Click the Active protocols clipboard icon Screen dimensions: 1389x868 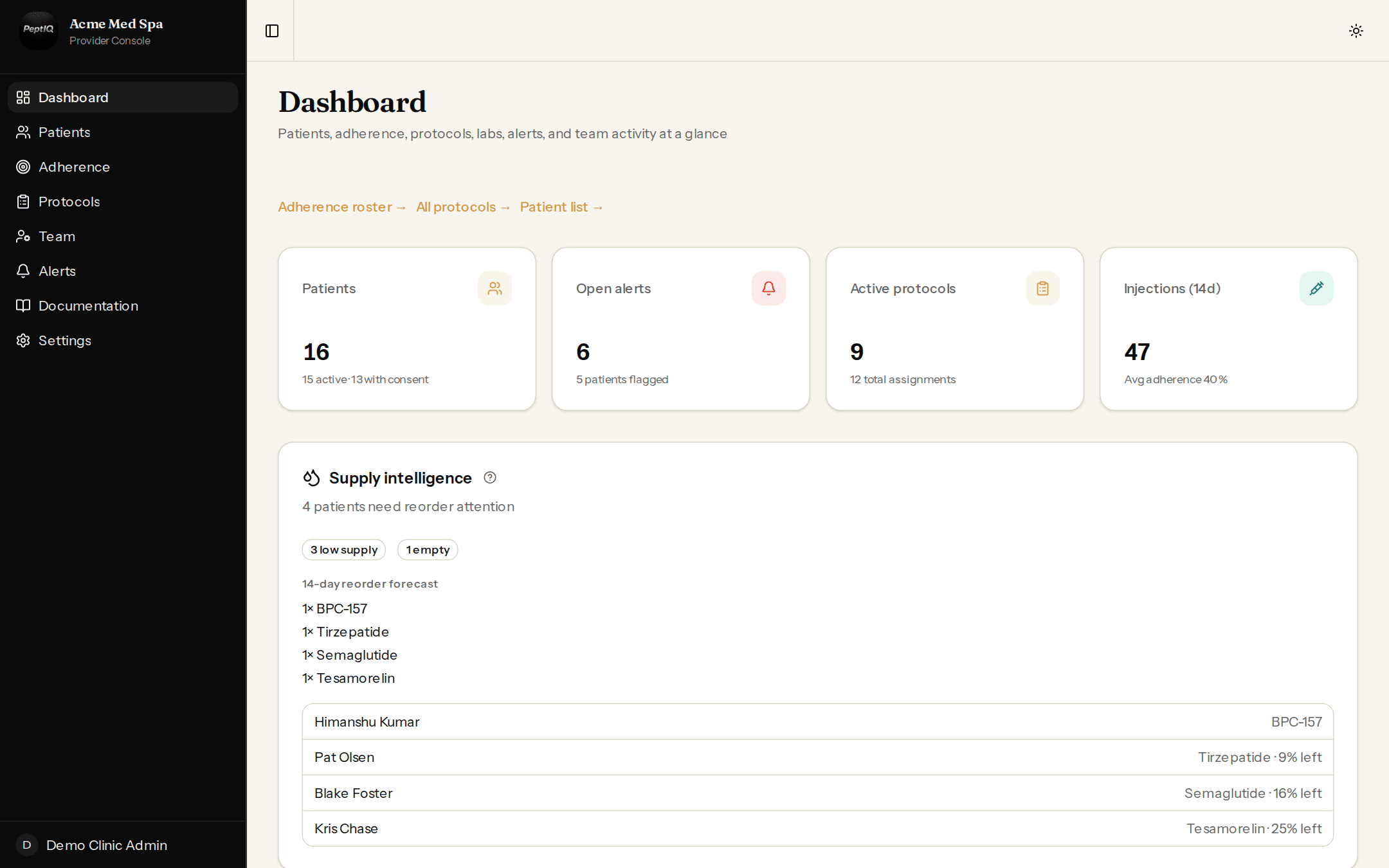pos(1042,288)
